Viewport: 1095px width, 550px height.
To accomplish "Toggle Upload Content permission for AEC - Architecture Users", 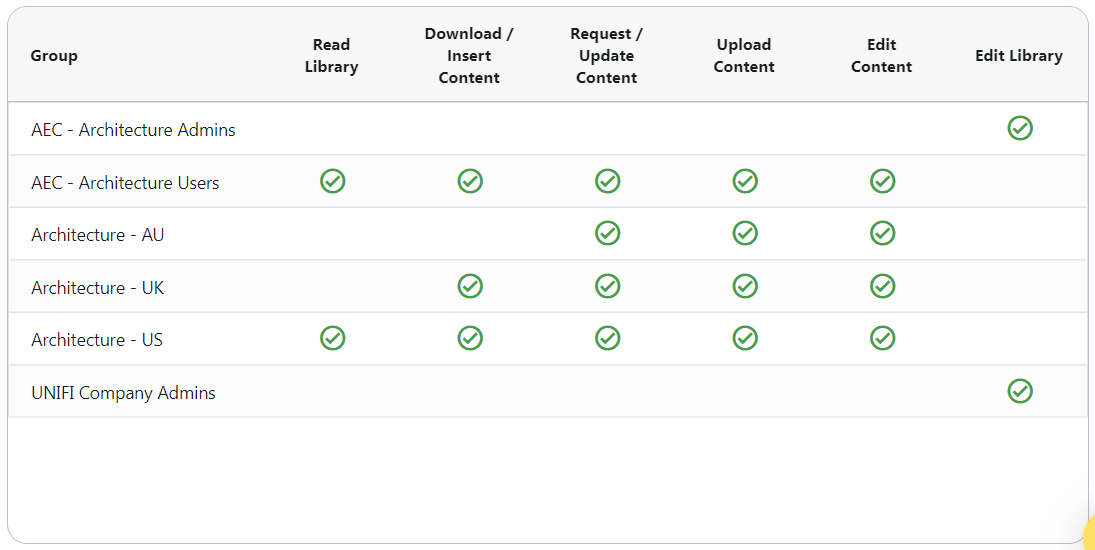I will [x=745, y=181].
